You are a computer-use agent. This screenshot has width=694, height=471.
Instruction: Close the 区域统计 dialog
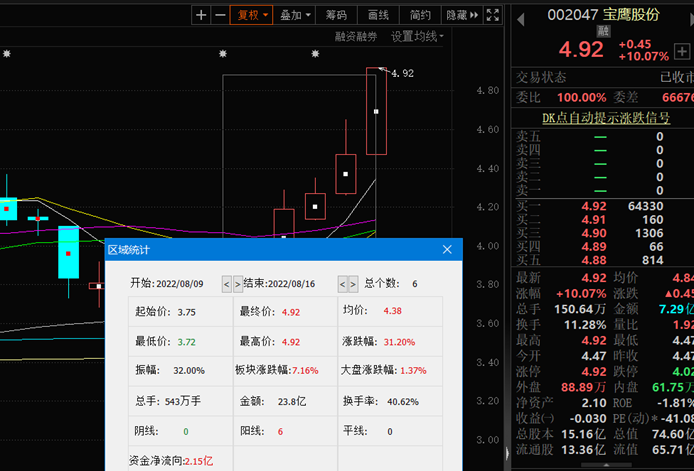click(x=447, y=249)
